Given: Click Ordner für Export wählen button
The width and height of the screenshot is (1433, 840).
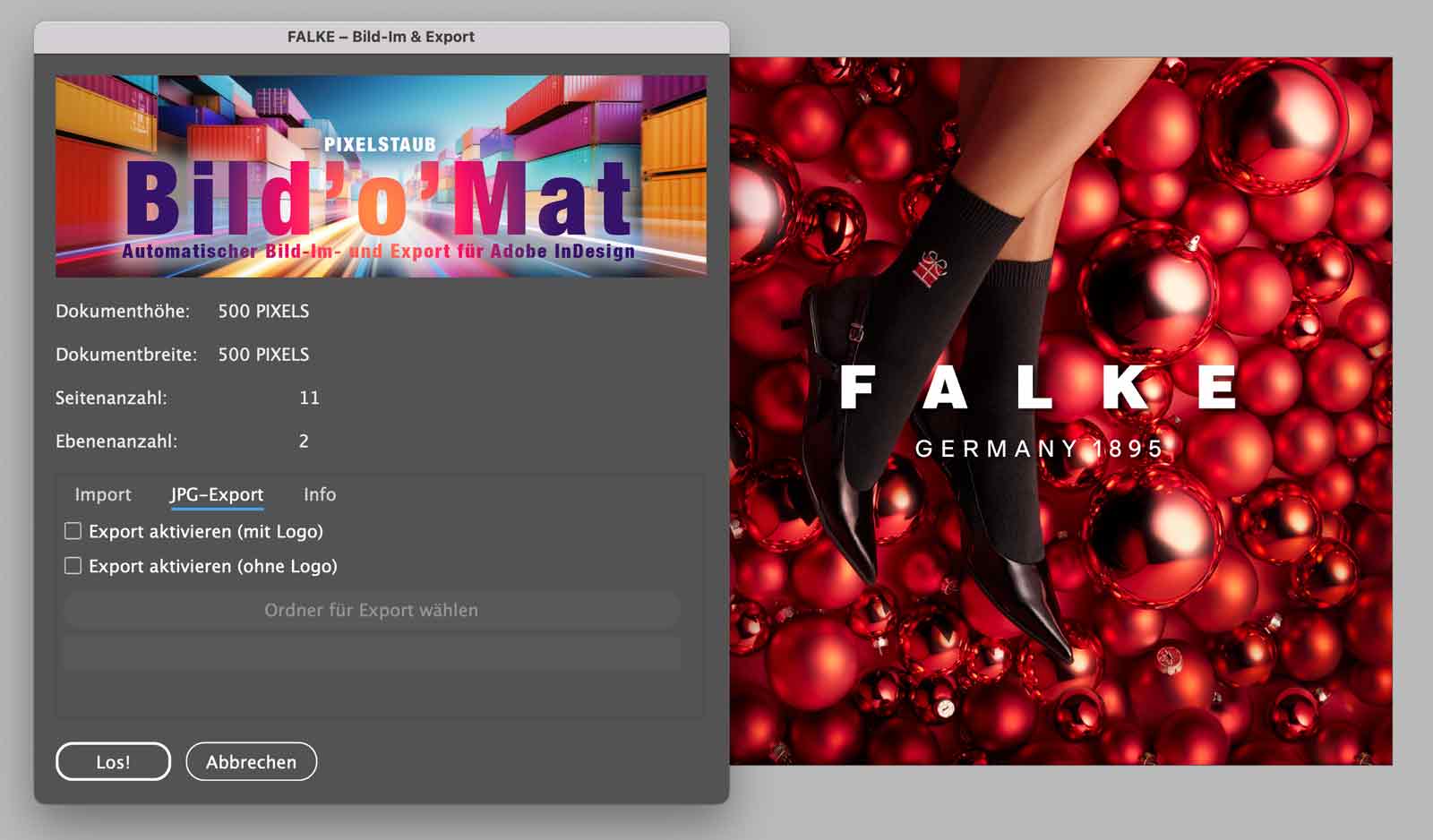Looking at the screenshot, I should click(x=372, y=610).
